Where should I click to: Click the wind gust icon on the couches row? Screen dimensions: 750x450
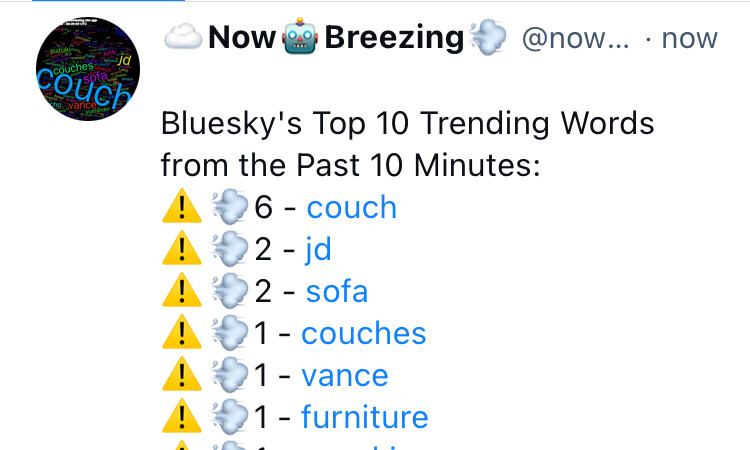[230, 333]
